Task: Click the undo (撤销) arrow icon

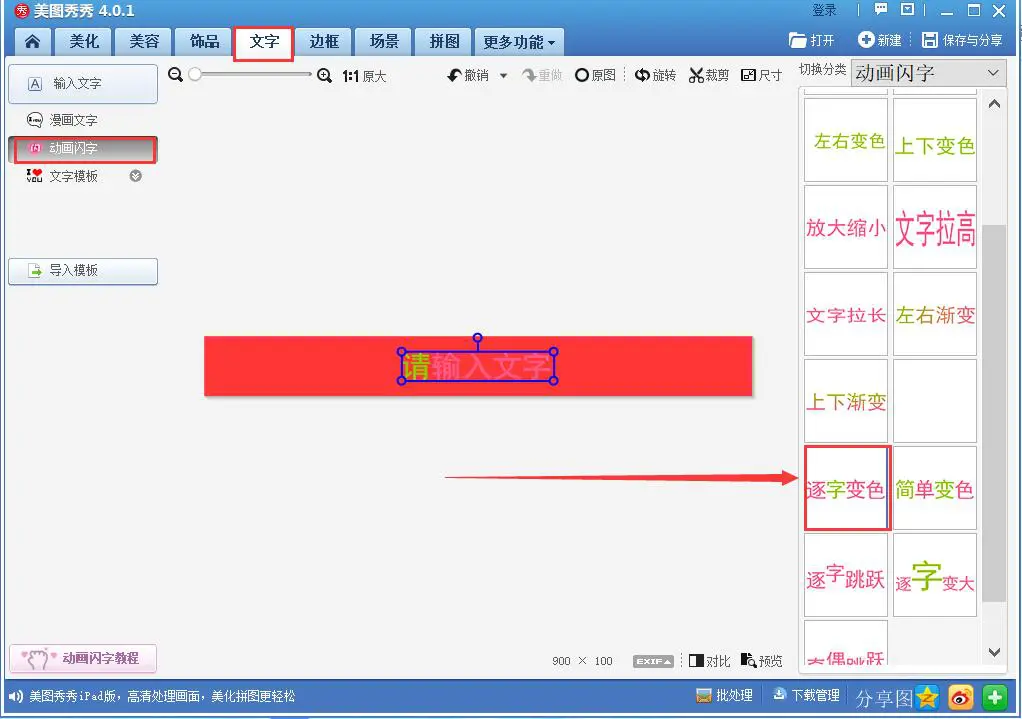Action: coord(455,76)
